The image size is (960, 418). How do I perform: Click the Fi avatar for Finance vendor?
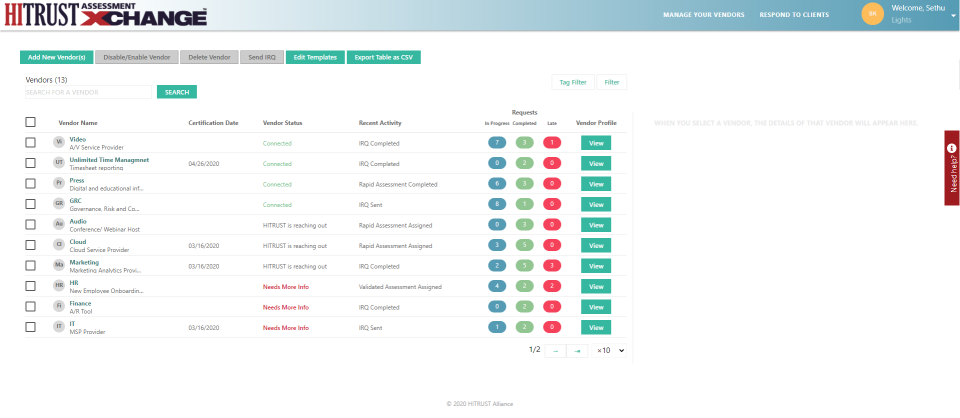[x=59, y=306]
